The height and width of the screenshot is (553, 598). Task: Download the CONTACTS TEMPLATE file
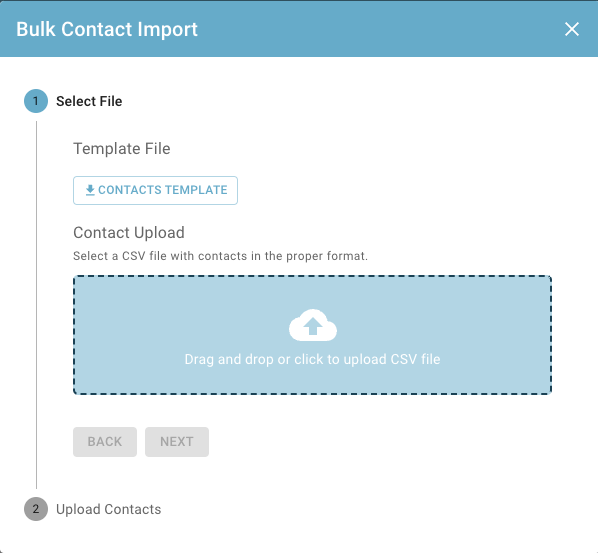coord(155,190)
